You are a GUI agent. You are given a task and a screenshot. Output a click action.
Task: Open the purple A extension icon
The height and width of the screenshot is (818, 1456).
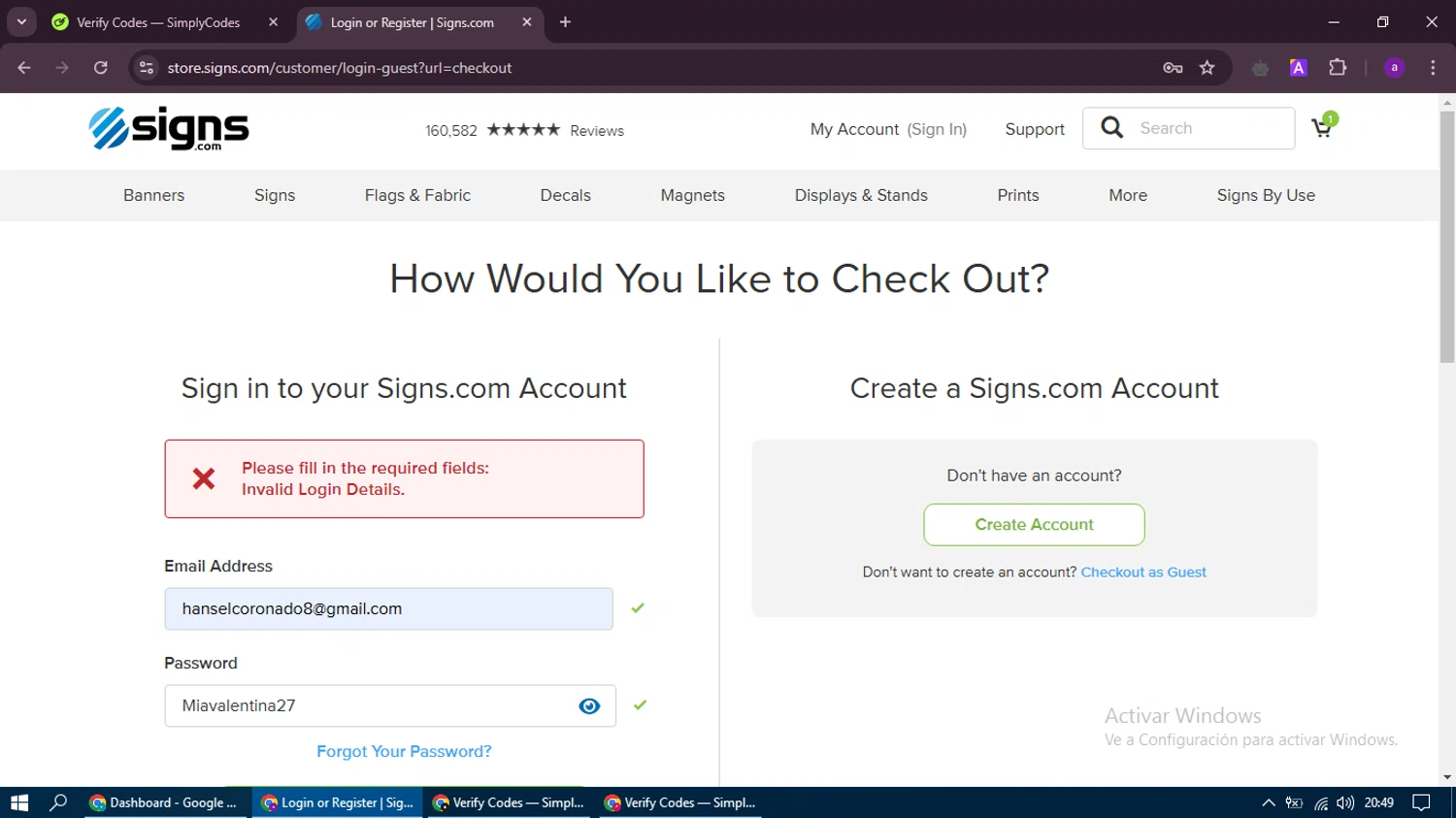pyautogui.click(x=1298, y=68)
